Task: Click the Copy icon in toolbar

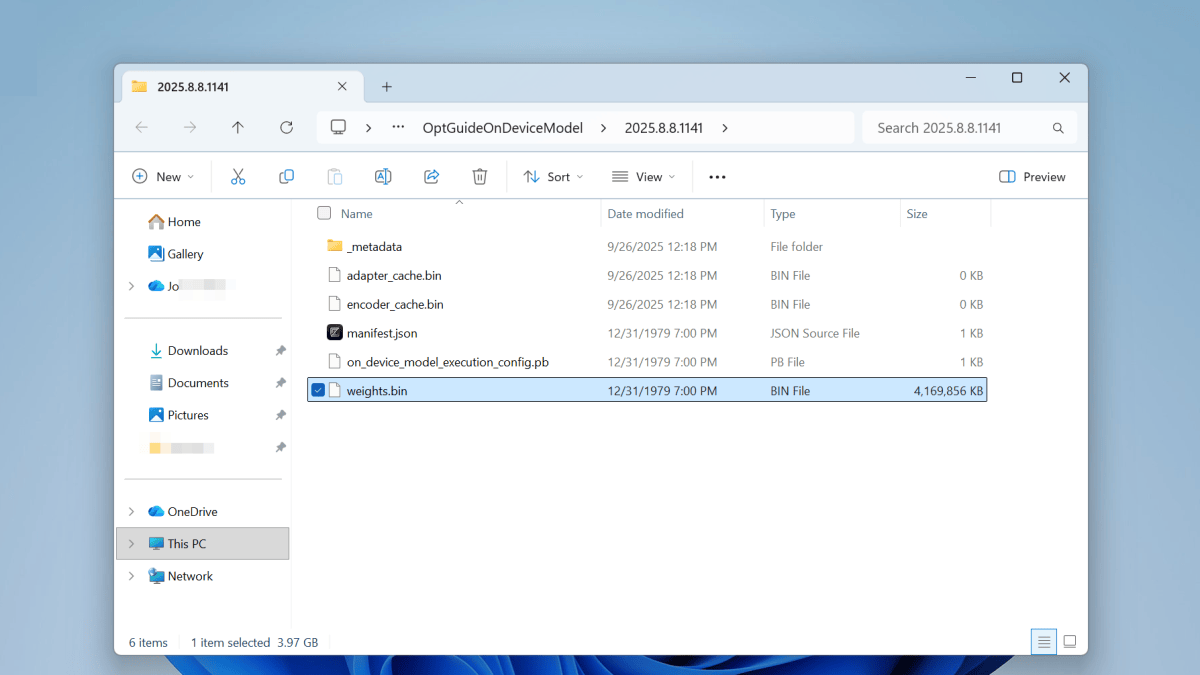Action: (x=286, y=177)
